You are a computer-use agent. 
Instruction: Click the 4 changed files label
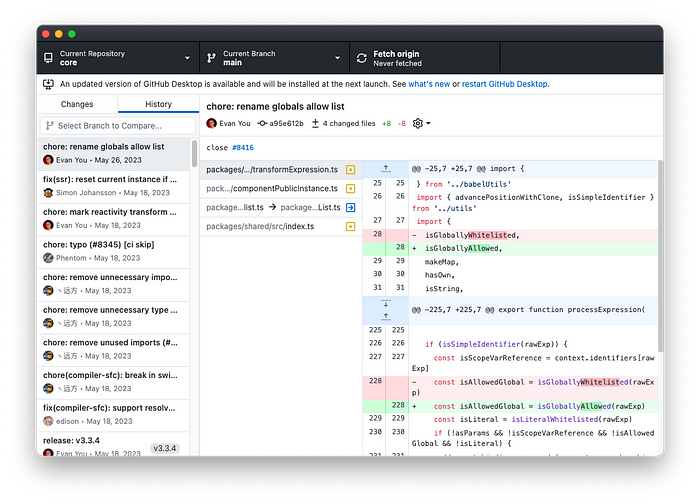(x=349, y=123)
